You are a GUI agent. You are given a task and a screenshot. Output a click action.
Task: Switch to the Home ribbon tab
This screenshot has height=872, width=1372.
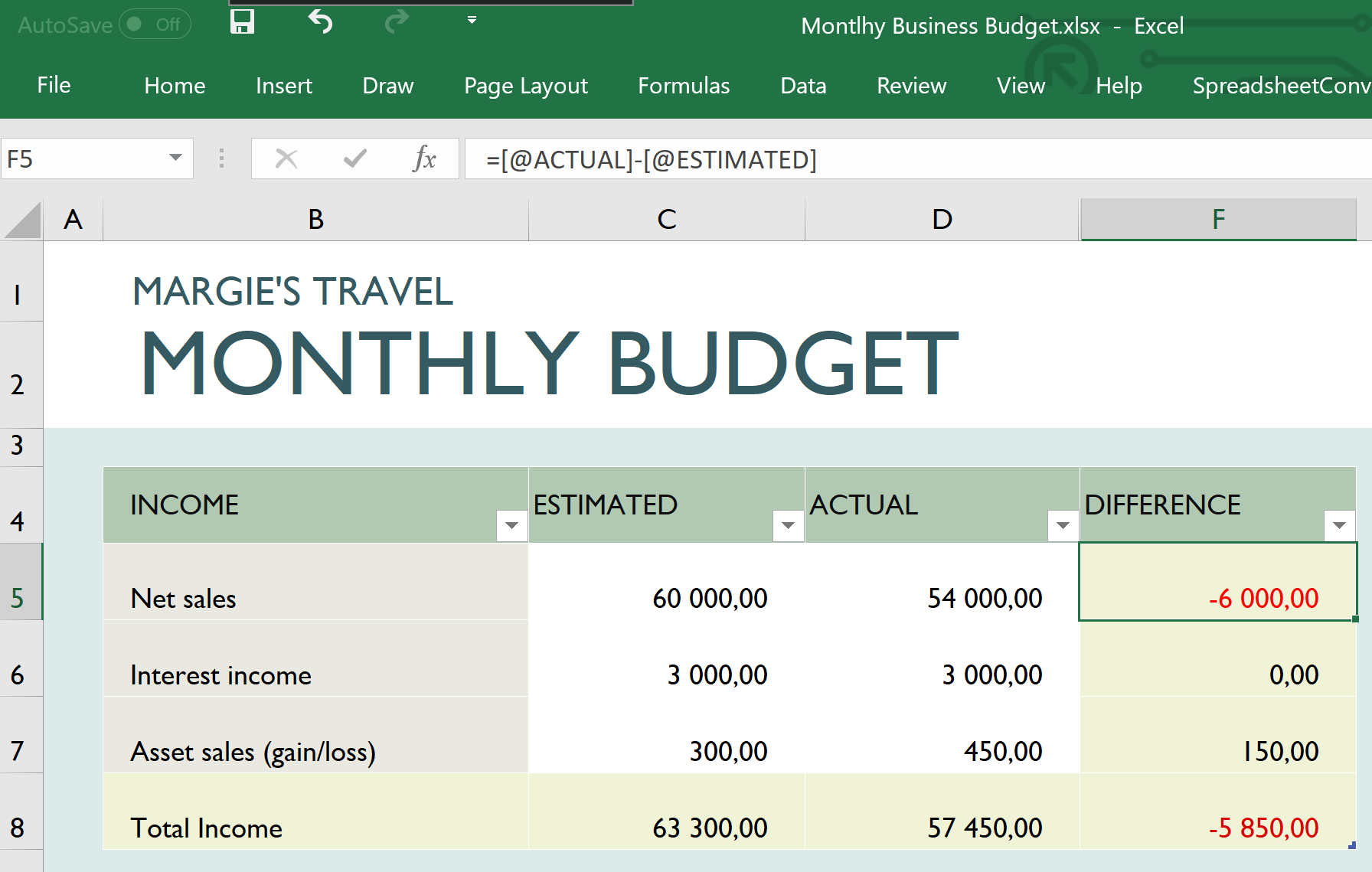[175, 85]
